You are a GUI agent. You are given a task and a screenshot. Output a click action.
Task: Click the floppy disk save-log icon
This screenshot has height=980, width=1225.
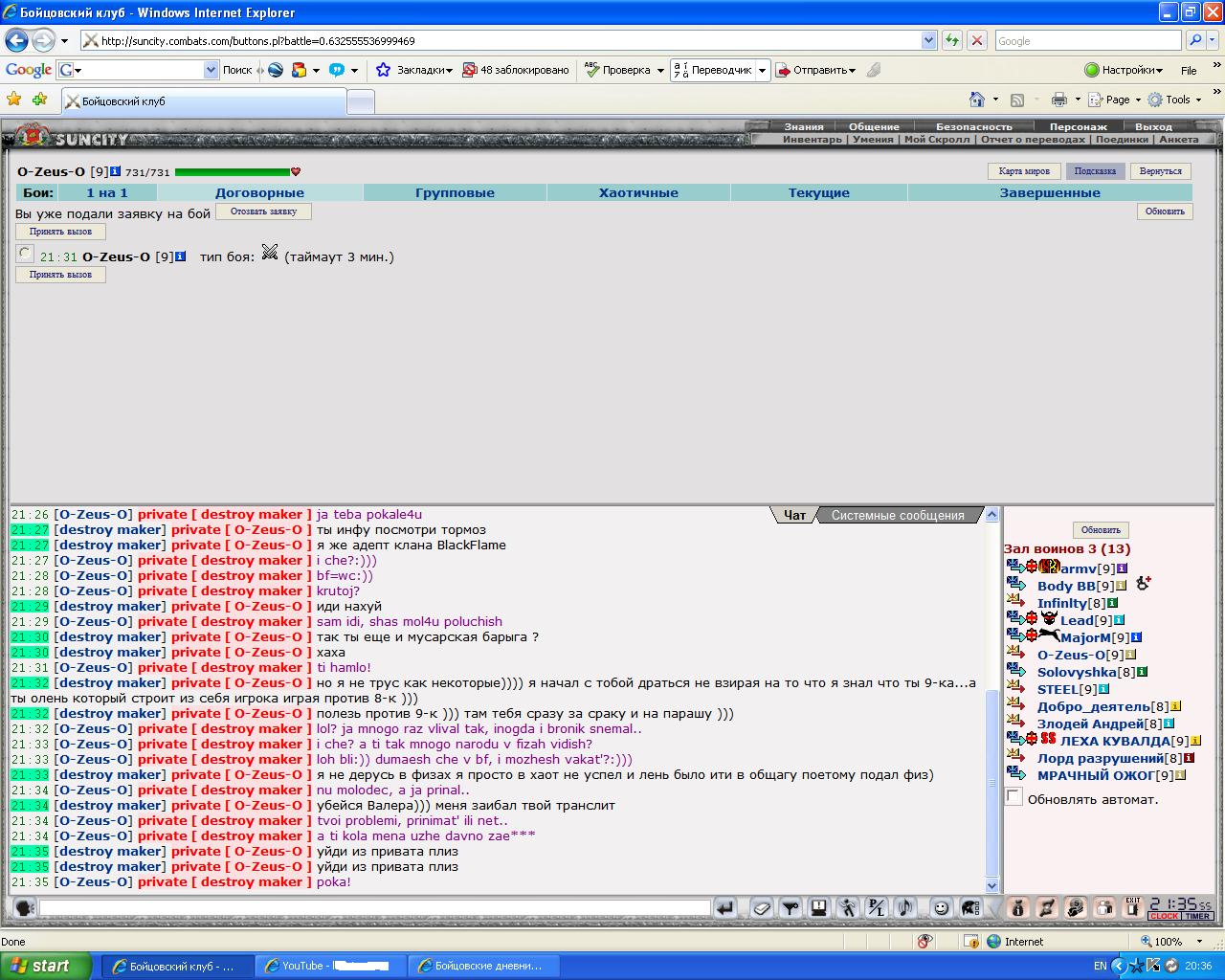tap(819, 907)
